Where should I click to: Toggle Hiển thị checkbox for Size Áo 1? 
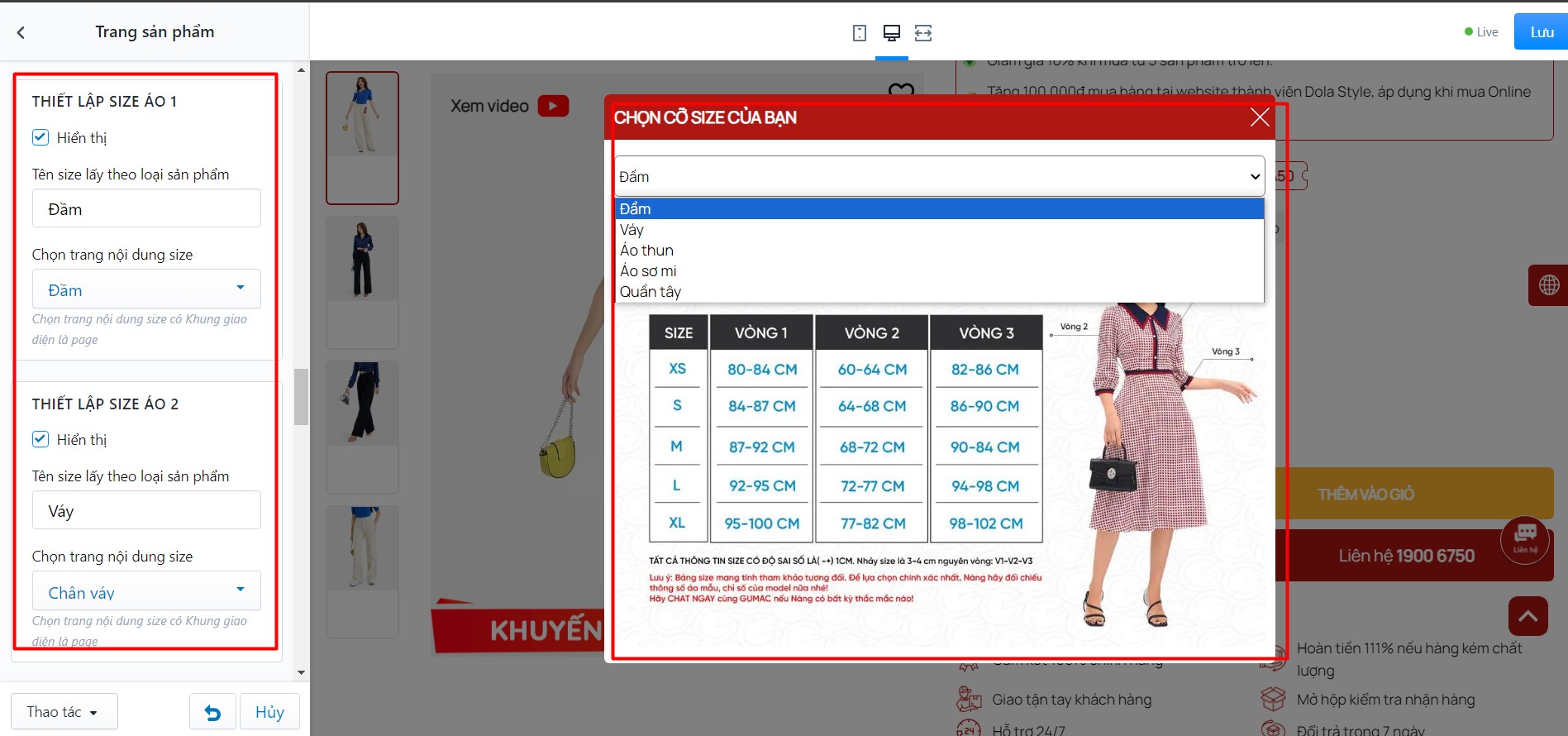tap(41, 137)
